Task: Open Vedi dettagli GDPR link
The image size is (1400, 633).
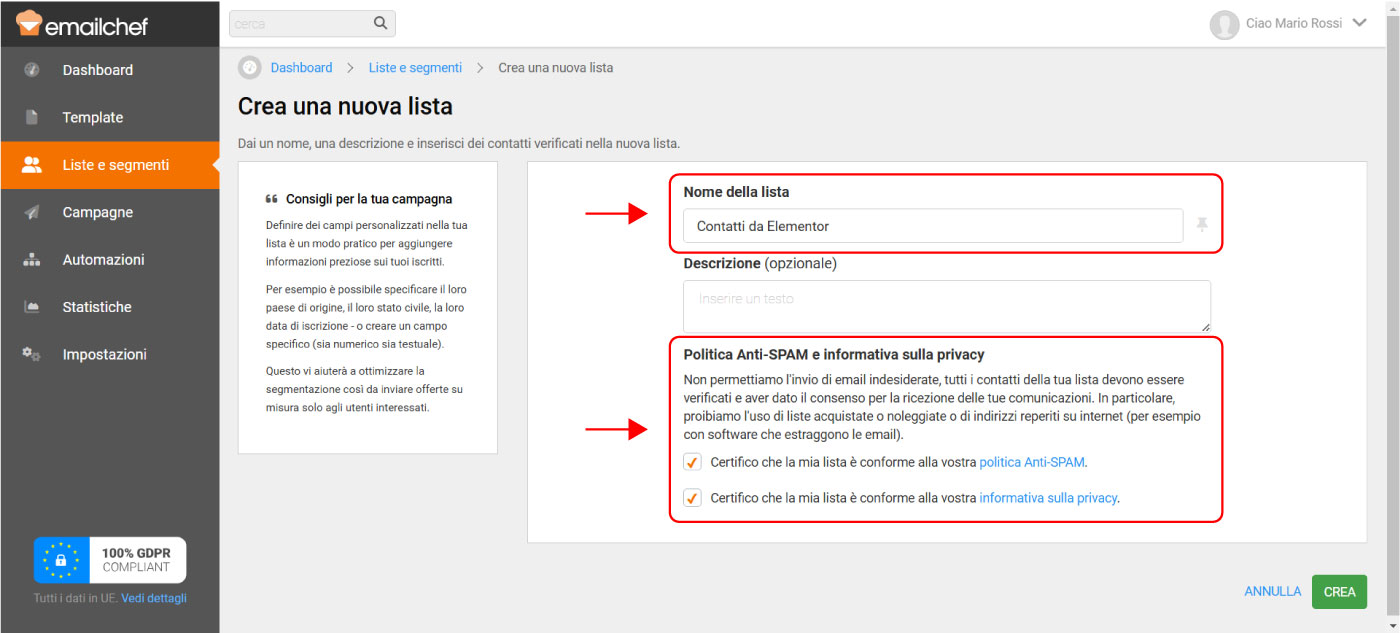Action: click(154, 598)
